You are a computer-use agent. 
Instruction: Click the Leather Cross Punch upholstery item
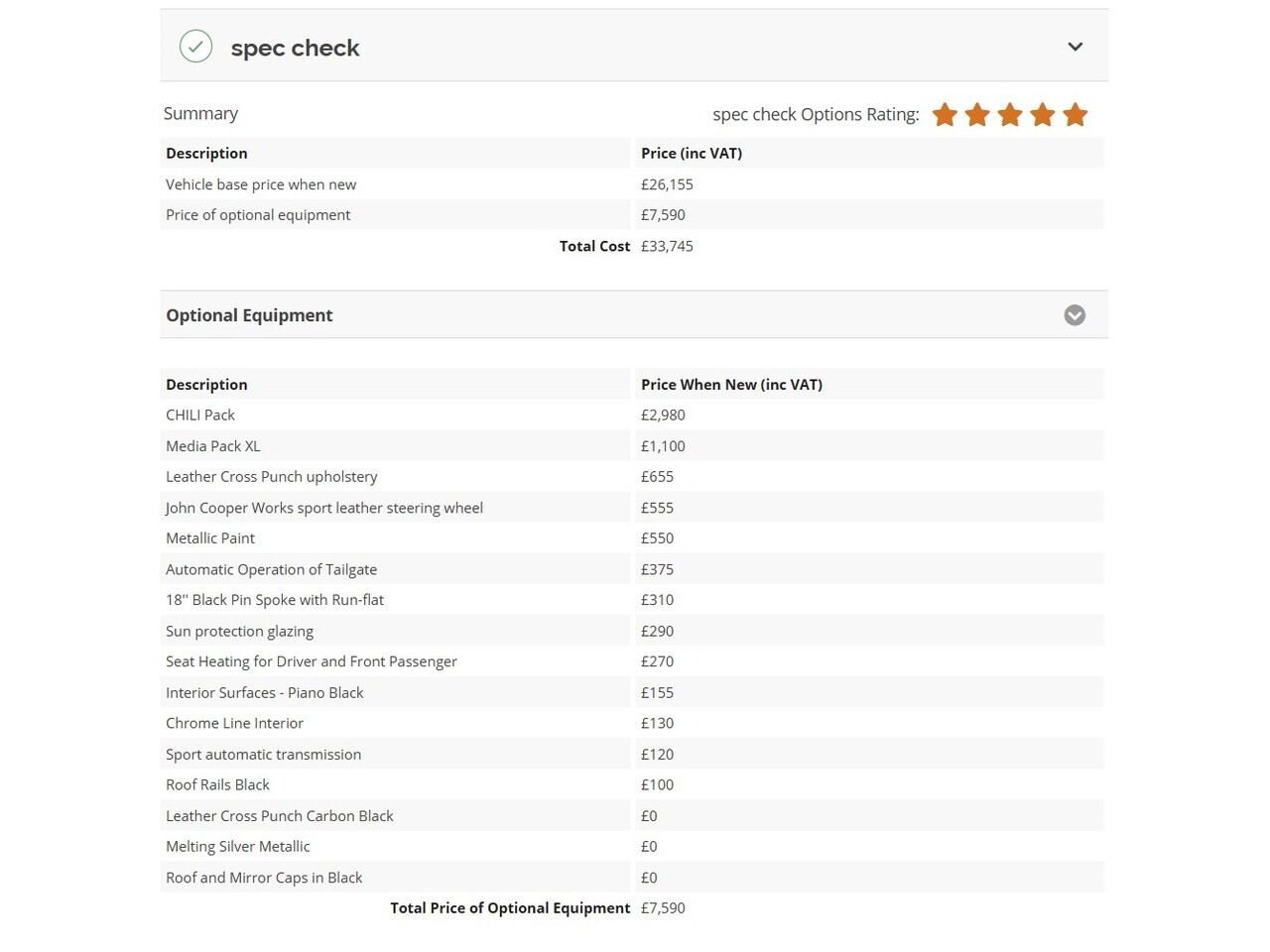click(x=632, y=477)
